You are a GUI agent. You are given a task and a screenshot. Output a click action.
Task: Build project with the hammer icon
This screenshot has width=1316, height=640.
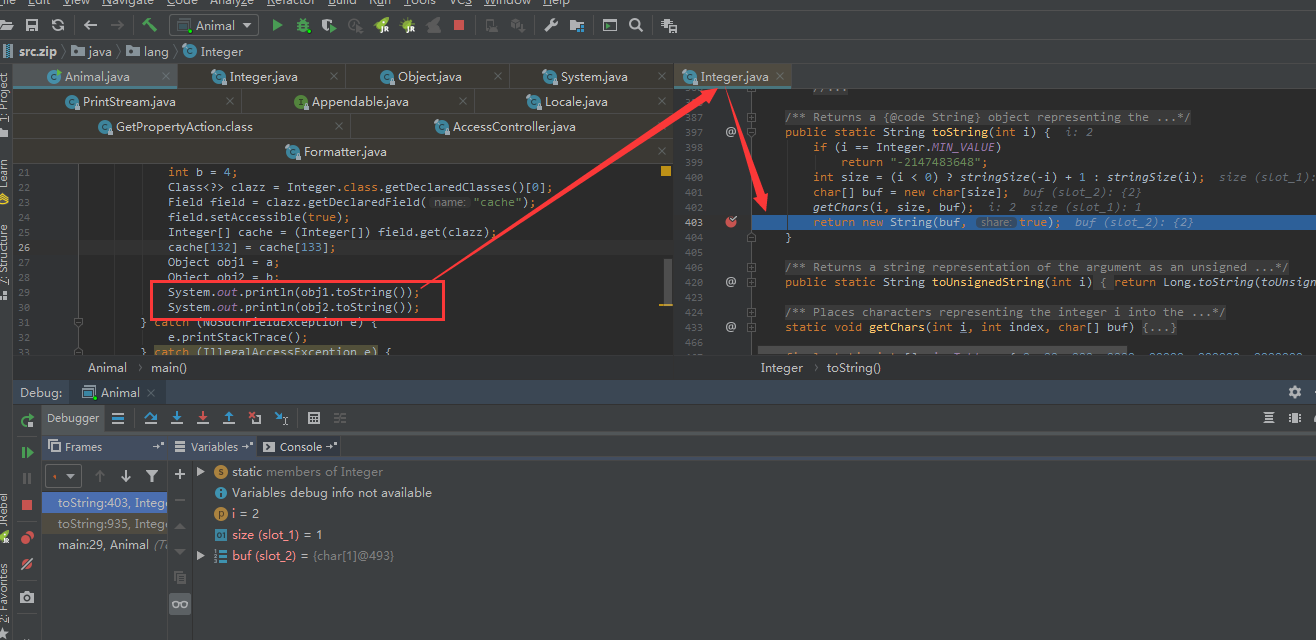[x=149, y=25]
